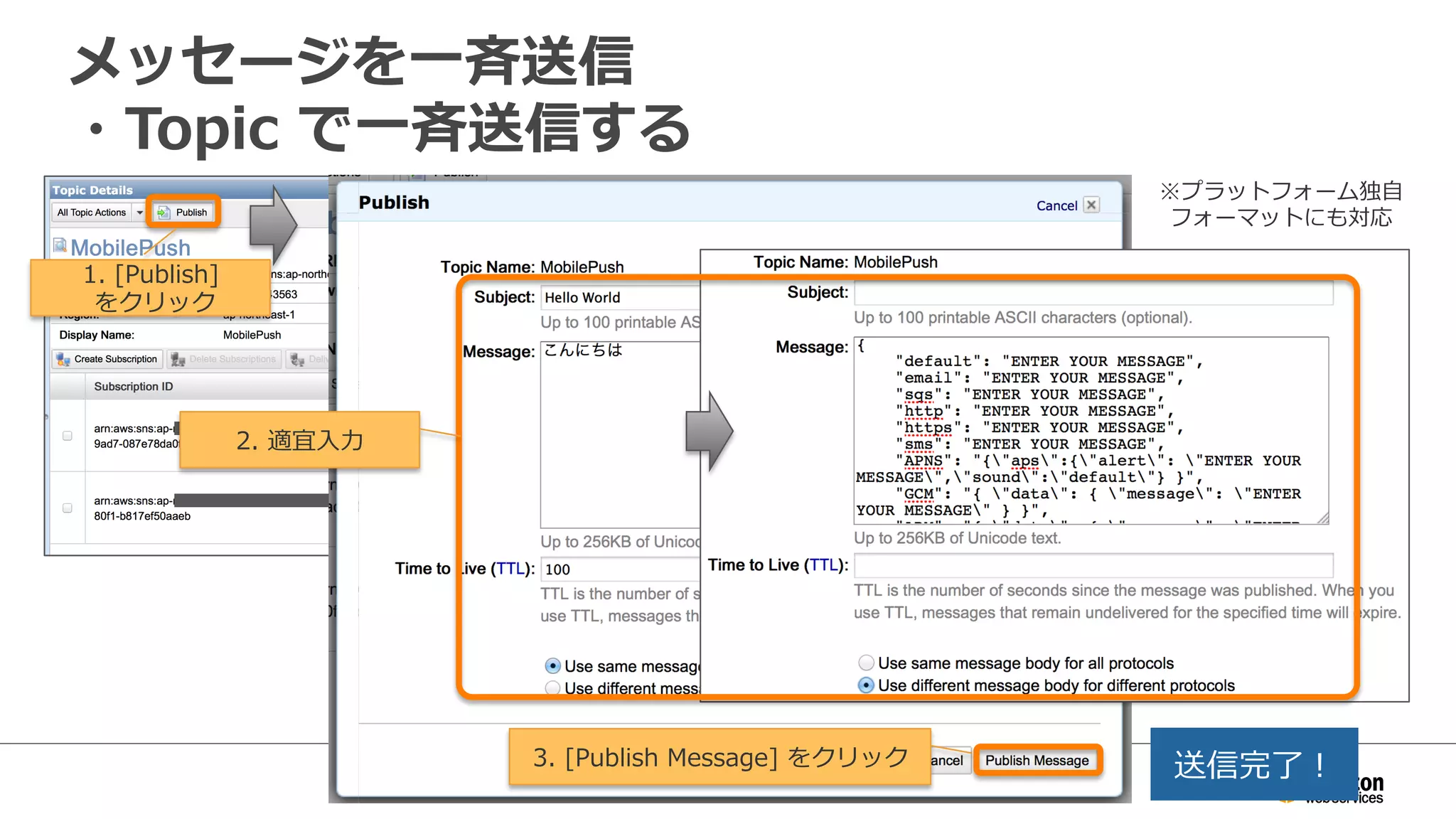Click the Delivery policy icon beside Delete Subscriptions
This screenshot has height=819, width=1456.
[297, 360]
